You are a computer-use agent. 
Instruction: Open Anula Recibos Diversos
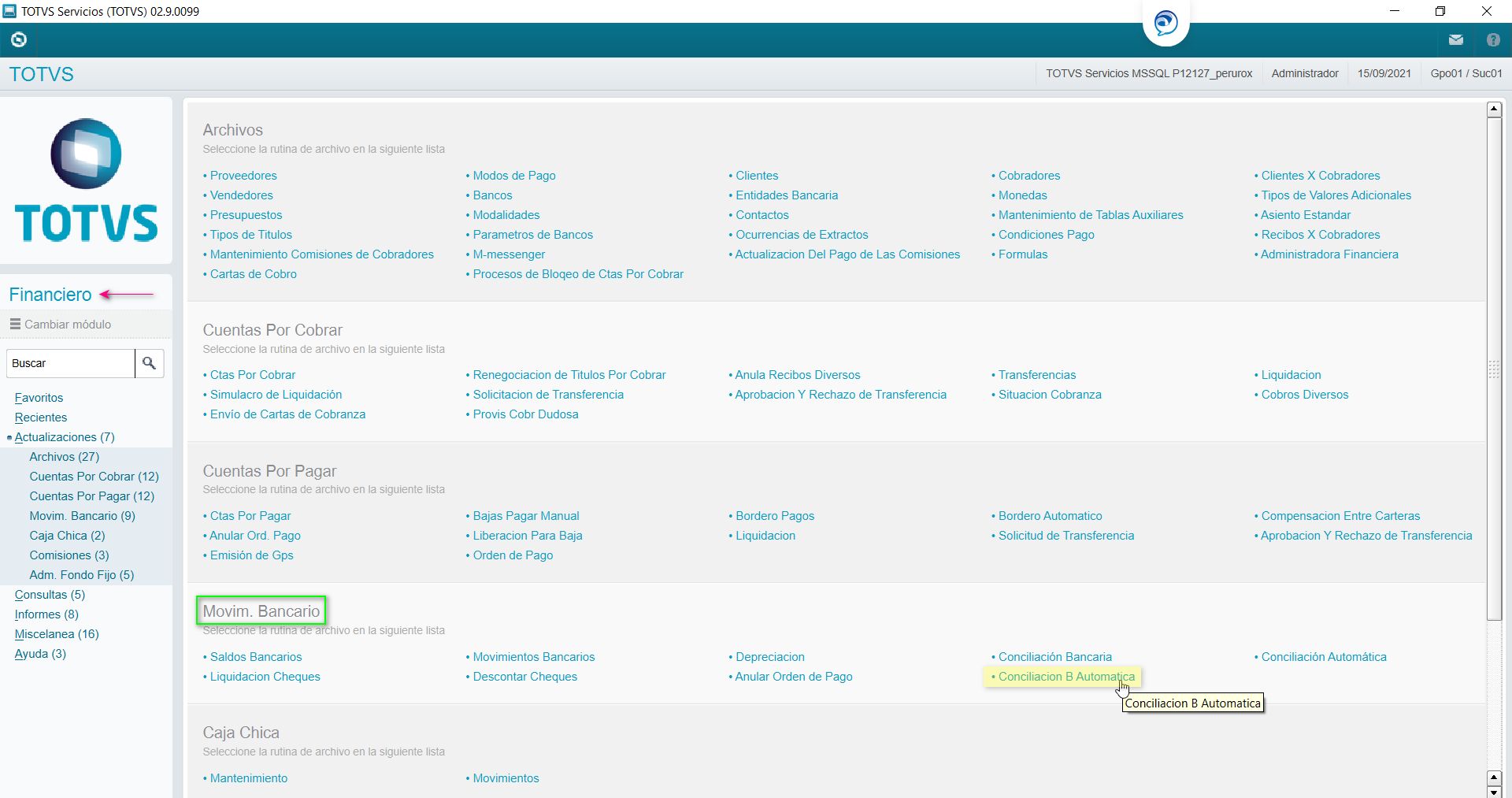pyautogui.click(x=798, y=375)
